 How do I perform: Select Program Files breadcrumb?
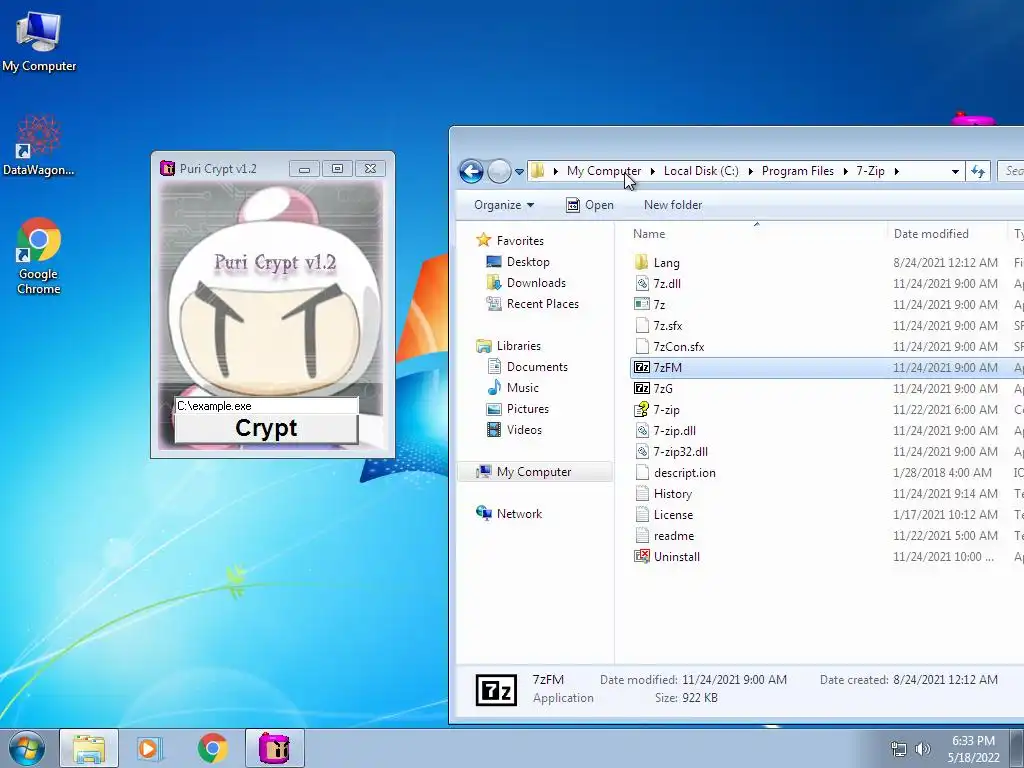[797, 171]
